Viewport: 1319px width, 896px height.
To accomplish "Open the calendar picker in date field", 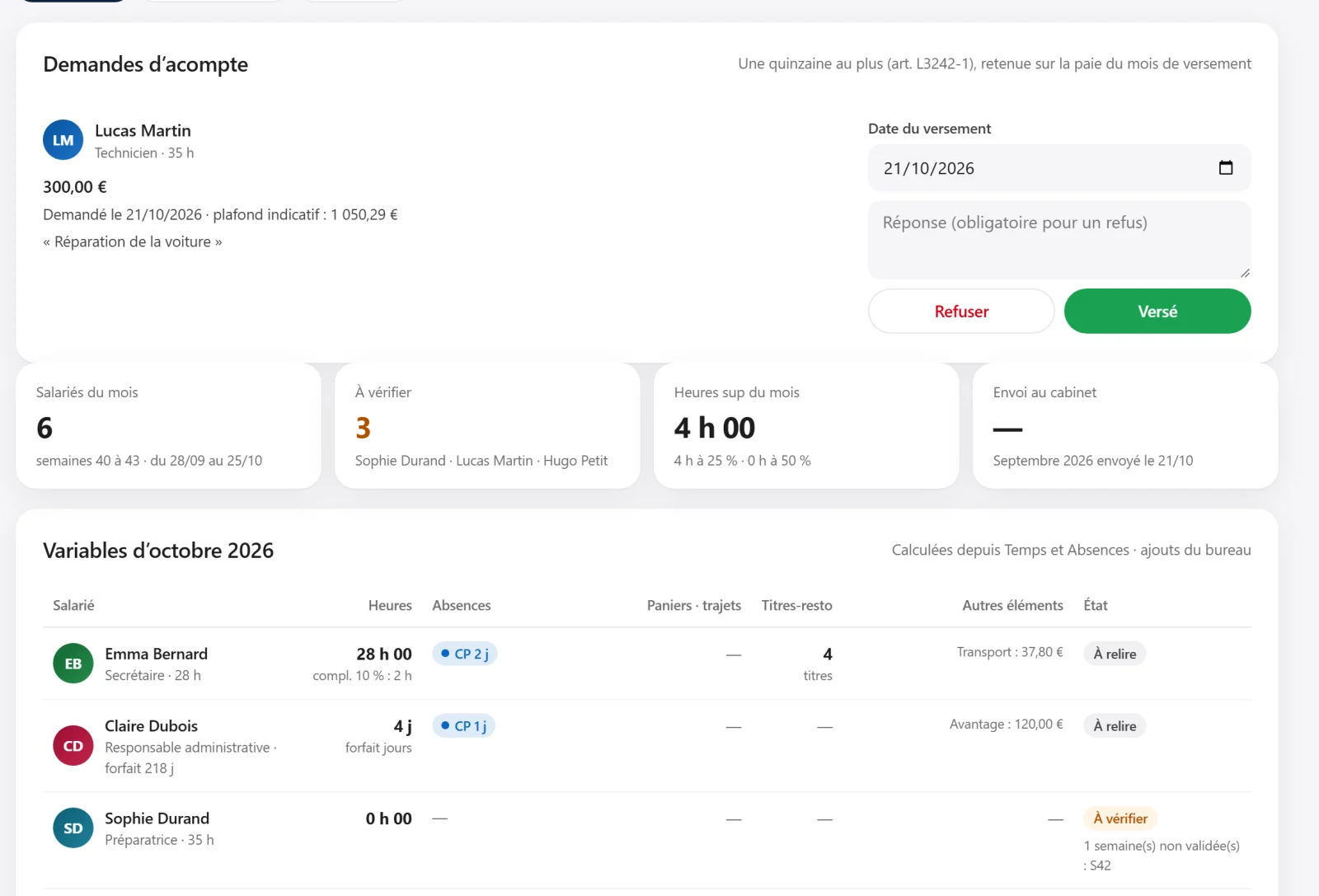I will (x=1226, y=168).
